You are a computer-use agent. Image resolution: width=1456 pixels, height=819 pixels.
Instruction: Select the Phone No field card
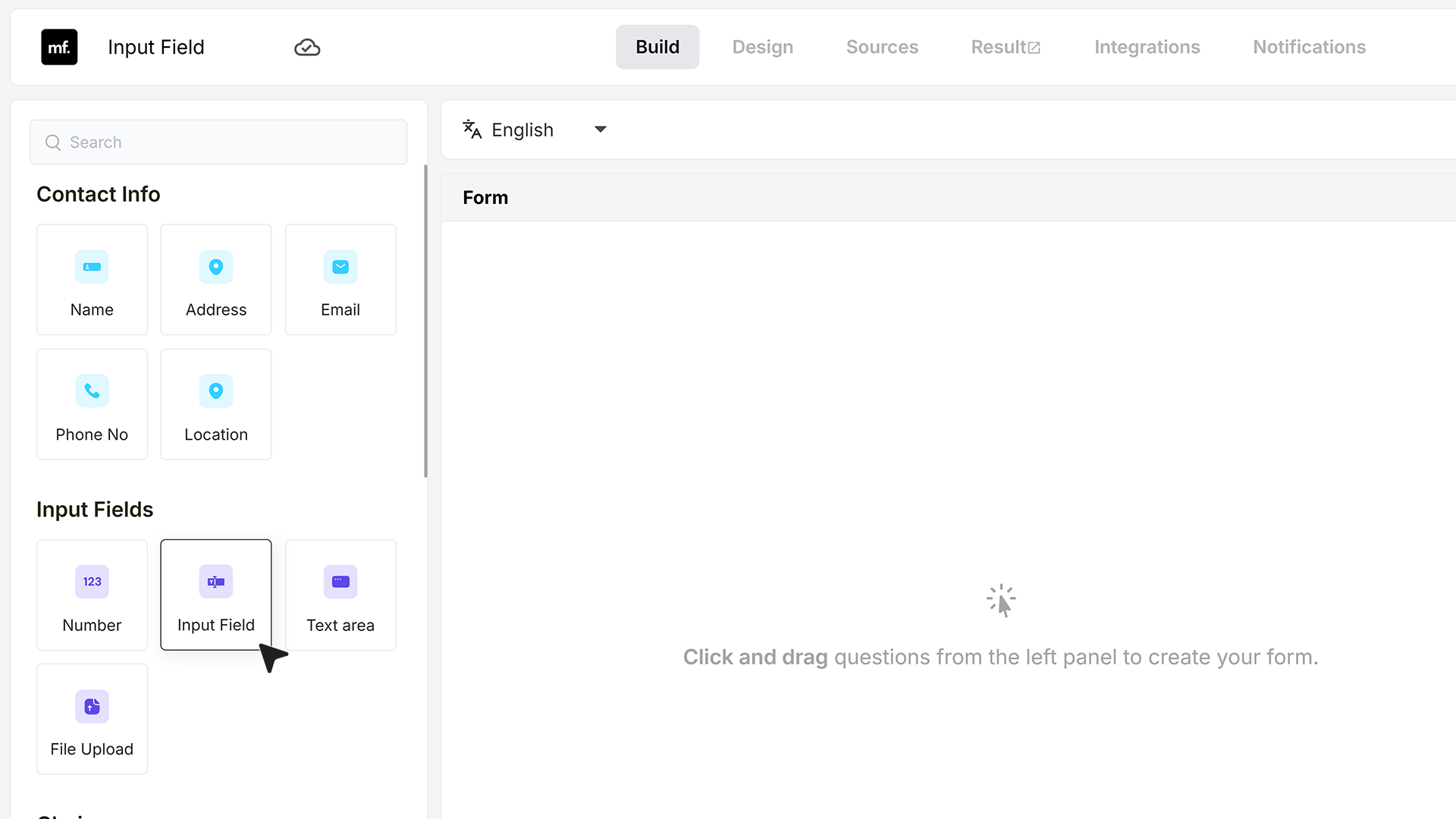pos(92,404)
